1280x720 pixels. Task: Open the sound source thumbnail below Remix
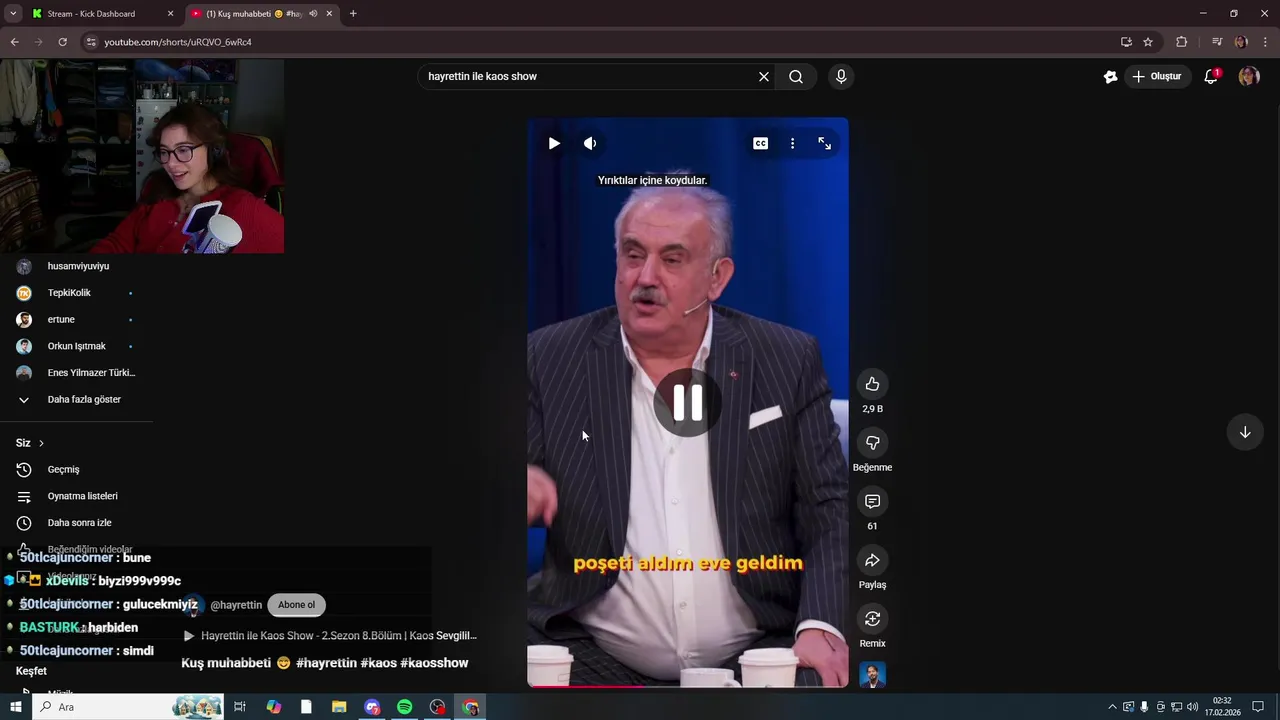click(x=872, y=675)
